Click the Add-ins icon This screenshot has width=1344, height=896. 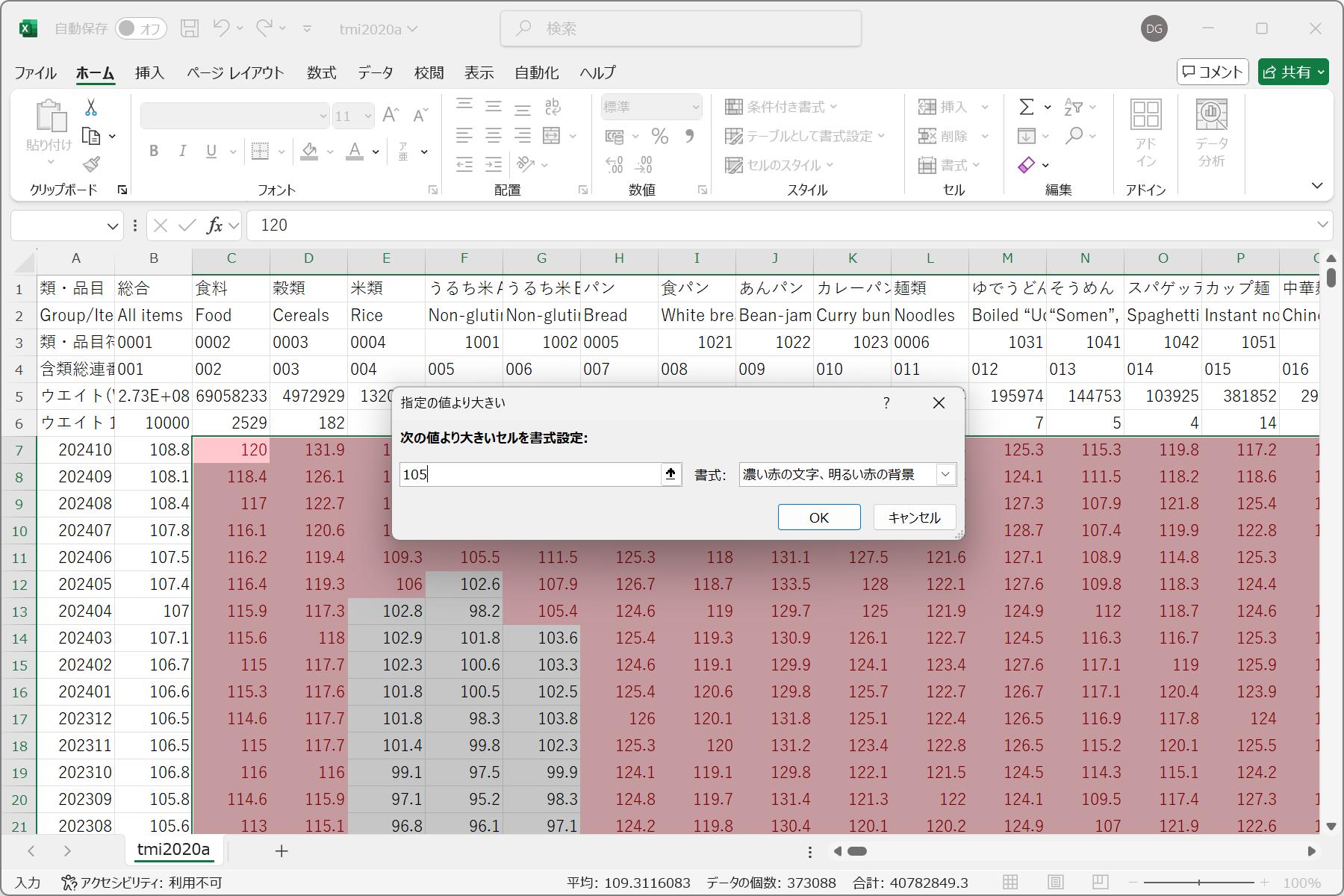1146,134
